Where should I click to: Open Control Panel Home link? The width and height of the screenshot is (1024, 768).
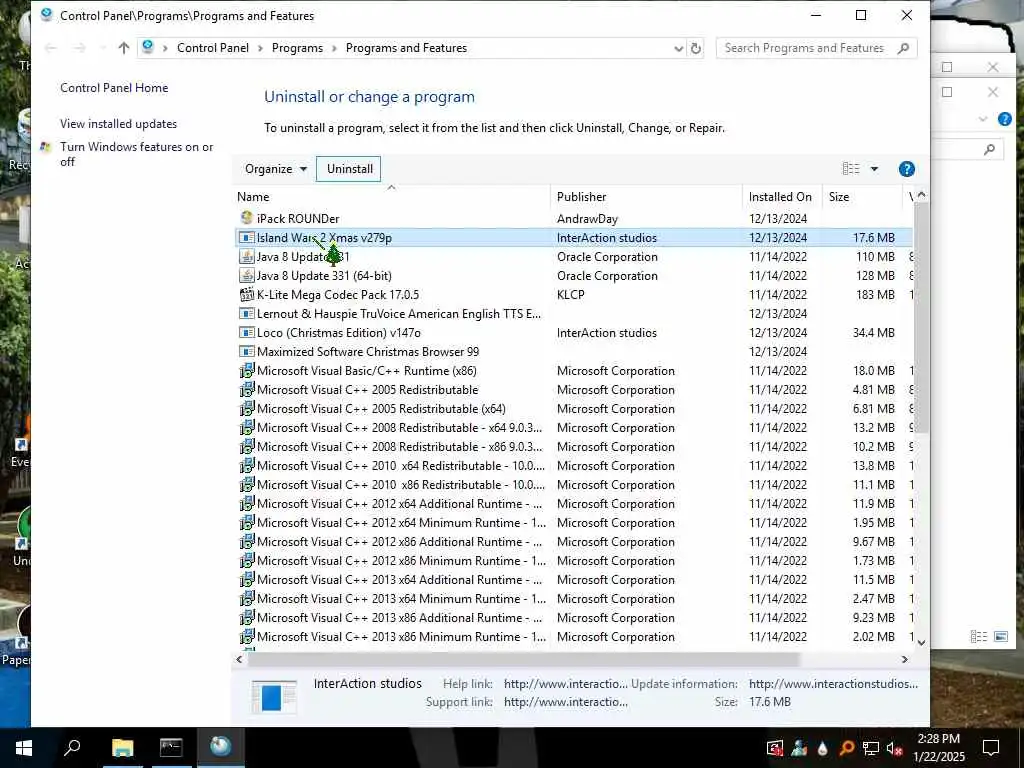tap(114, 88)
